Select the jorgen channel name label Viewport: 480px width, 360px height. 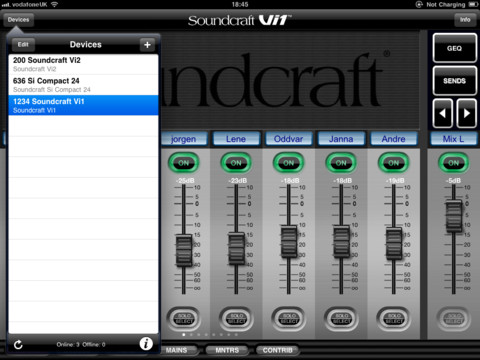[x=184, y=139]
